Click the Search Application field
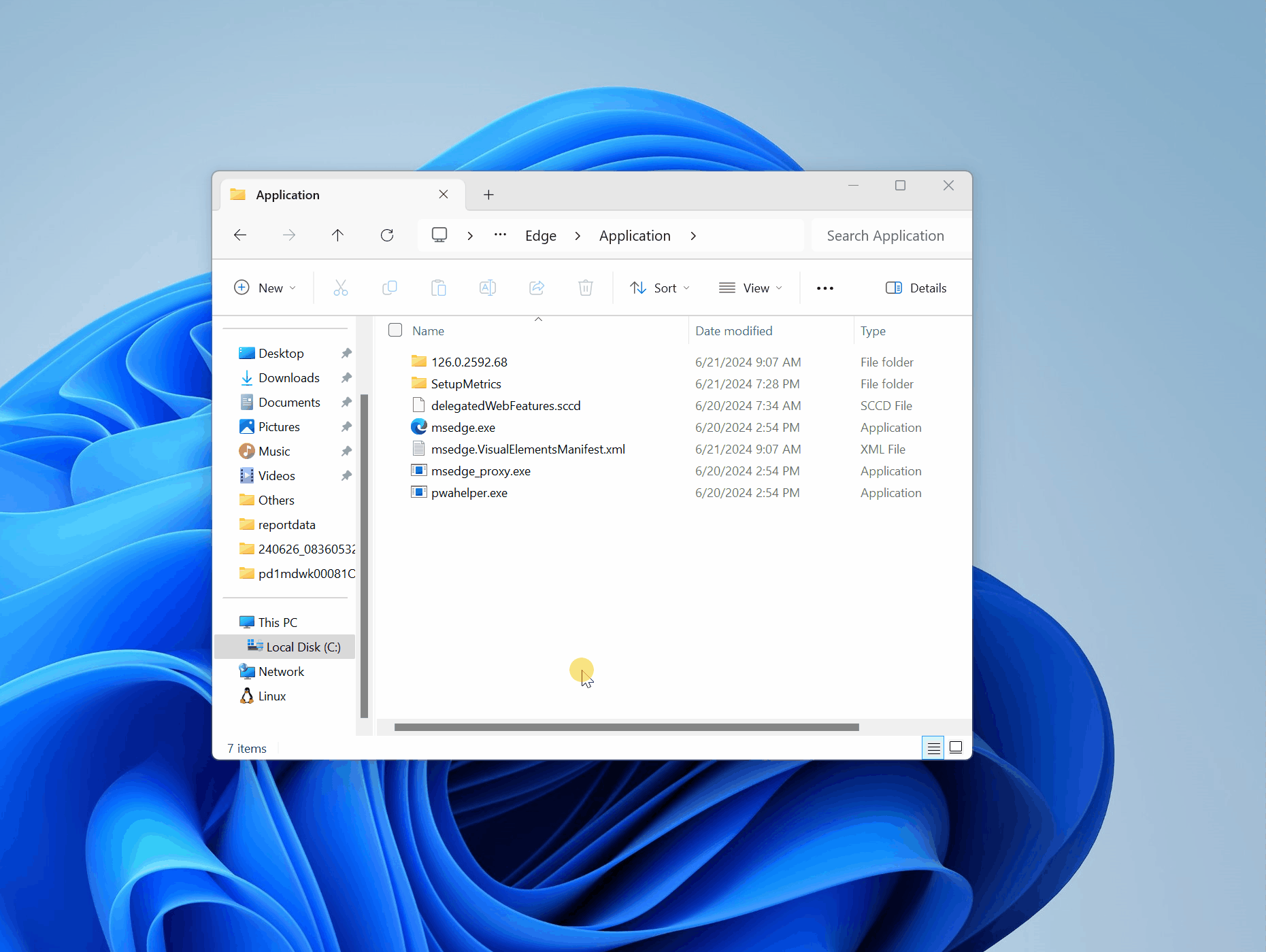The width and height of the screenshot is (1266, 952). pyautogui.click(x=885, y=235)
